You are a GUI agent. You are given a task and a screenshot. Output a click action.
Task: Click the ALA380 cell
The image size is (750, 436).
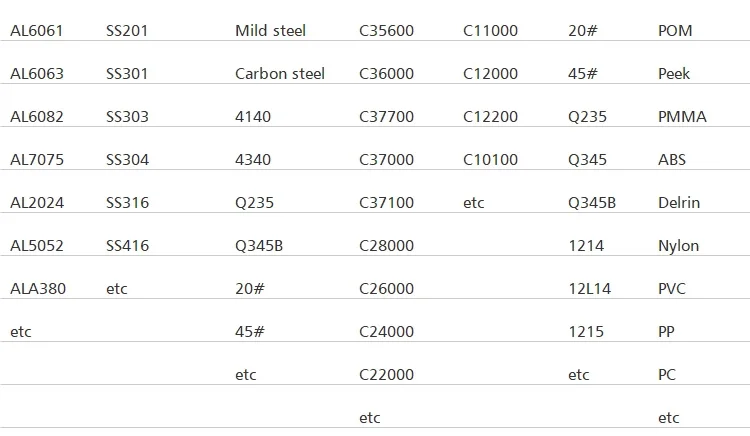tap(38, 289)
